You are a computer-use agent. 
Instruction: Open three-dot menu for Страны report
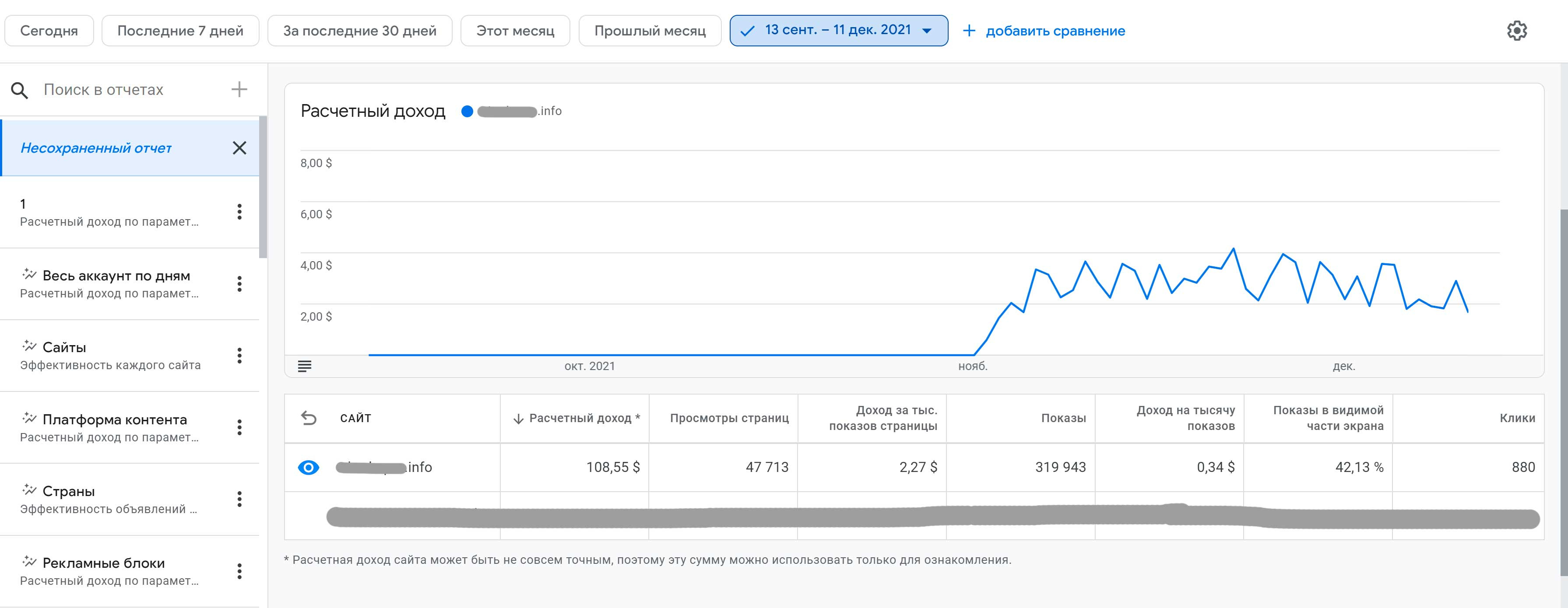pyautogui.click(x=239, y=499)
